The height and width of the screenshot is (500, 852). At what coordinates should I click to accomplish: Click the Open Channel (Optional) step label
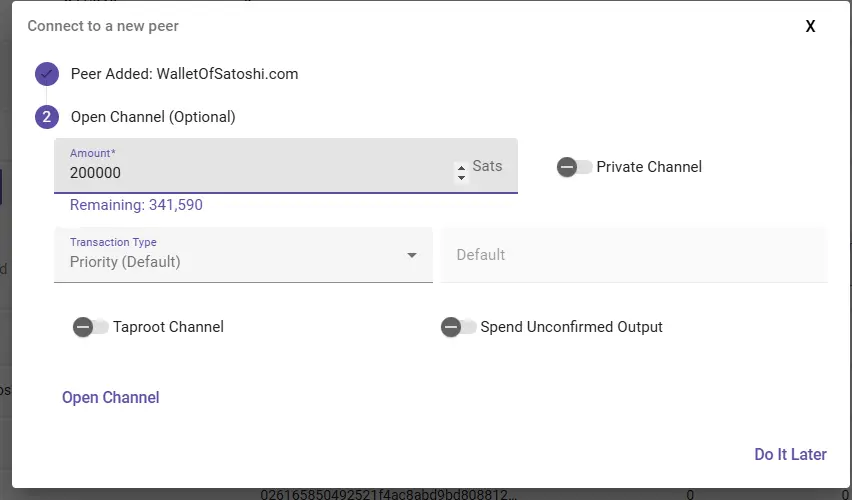pos(153,117)
